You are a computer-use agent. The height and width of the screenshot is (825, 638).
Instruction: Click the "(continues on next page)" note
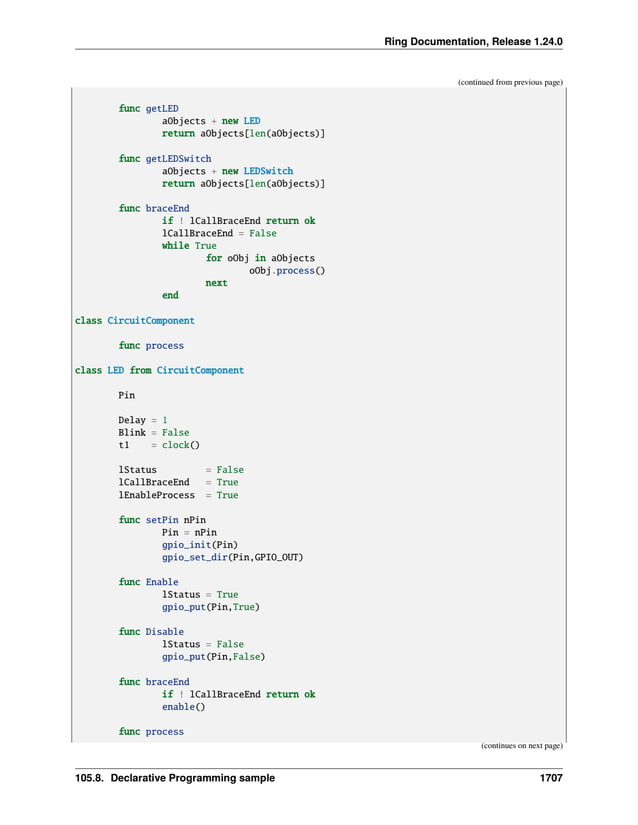(x=521, y=746)
